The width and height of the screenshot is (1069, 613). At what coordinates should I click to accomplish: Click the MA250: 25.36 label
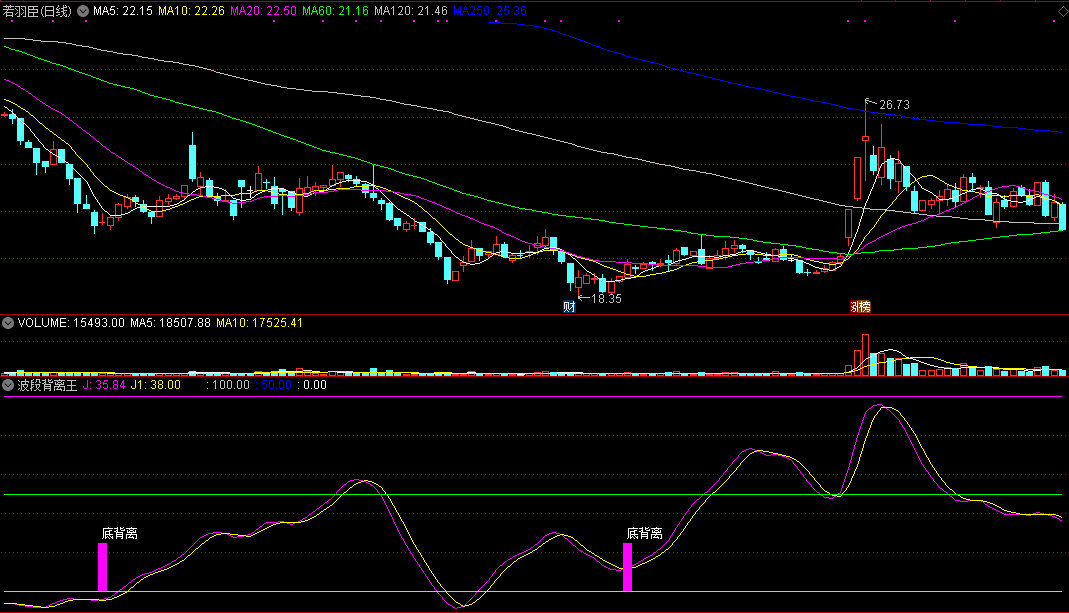click(490, 11)
